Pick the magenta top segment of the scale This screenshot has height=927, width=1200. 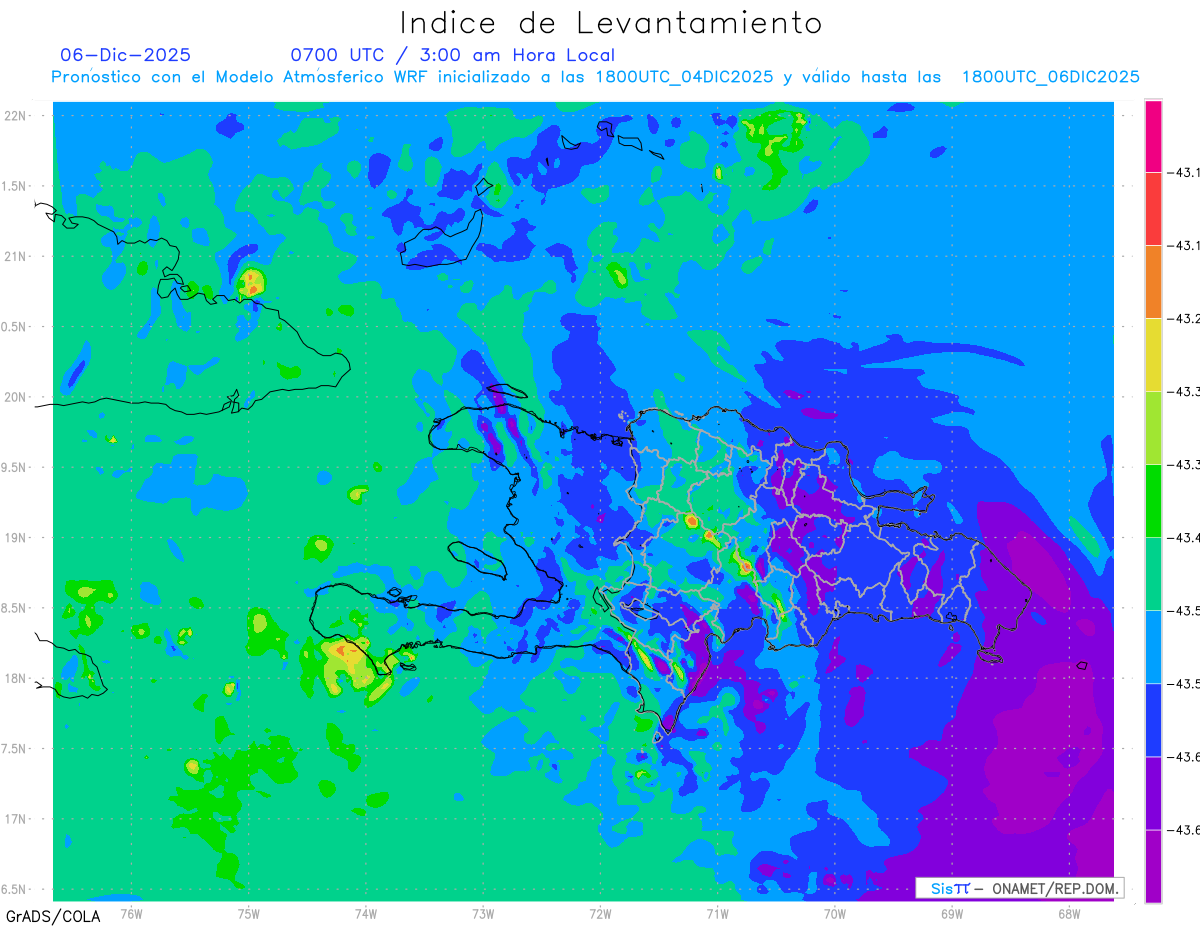(x=1153, y=136)
